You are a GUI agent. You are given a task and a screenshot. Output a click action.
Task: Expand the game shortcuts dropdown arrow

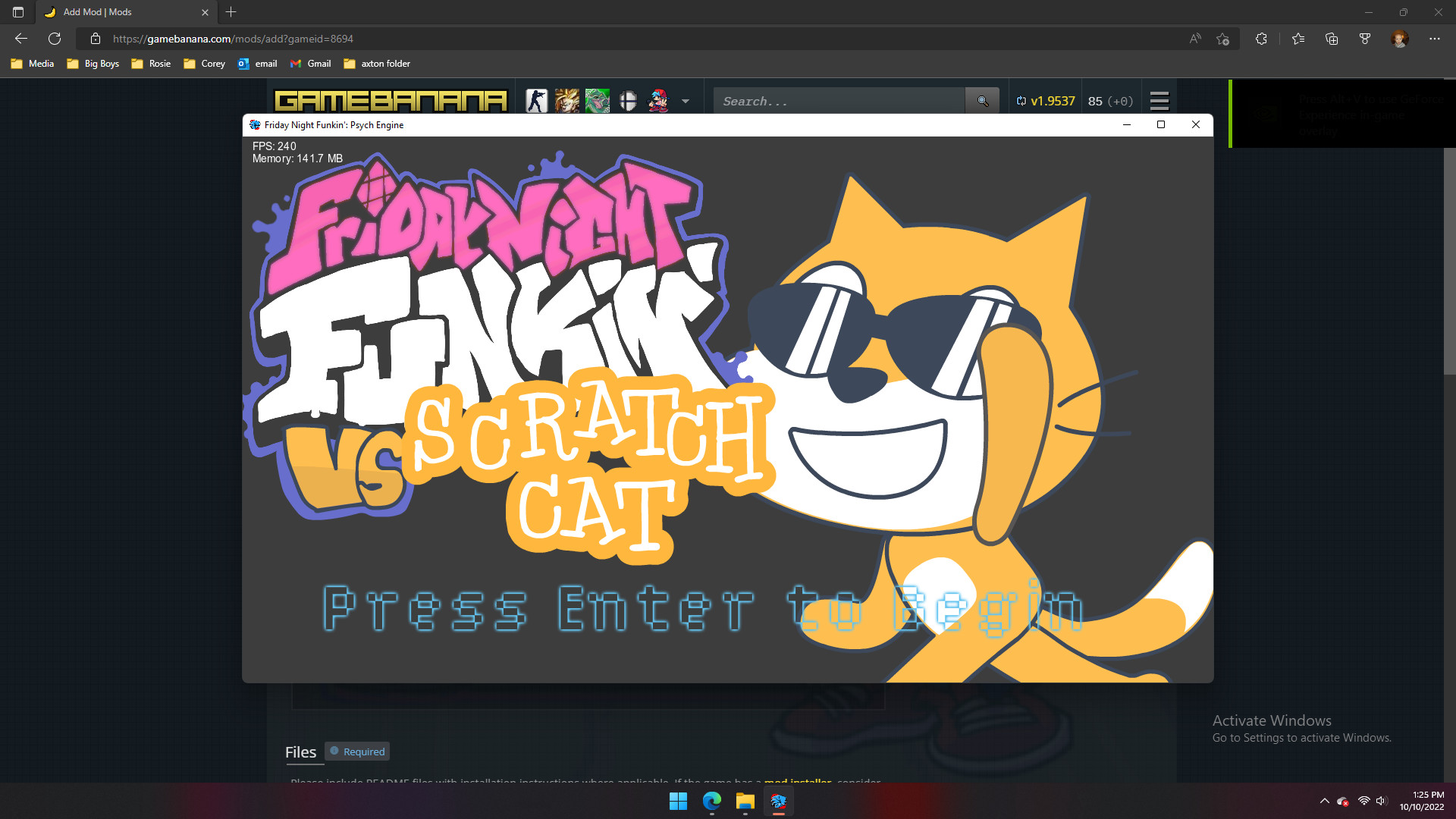686,101
